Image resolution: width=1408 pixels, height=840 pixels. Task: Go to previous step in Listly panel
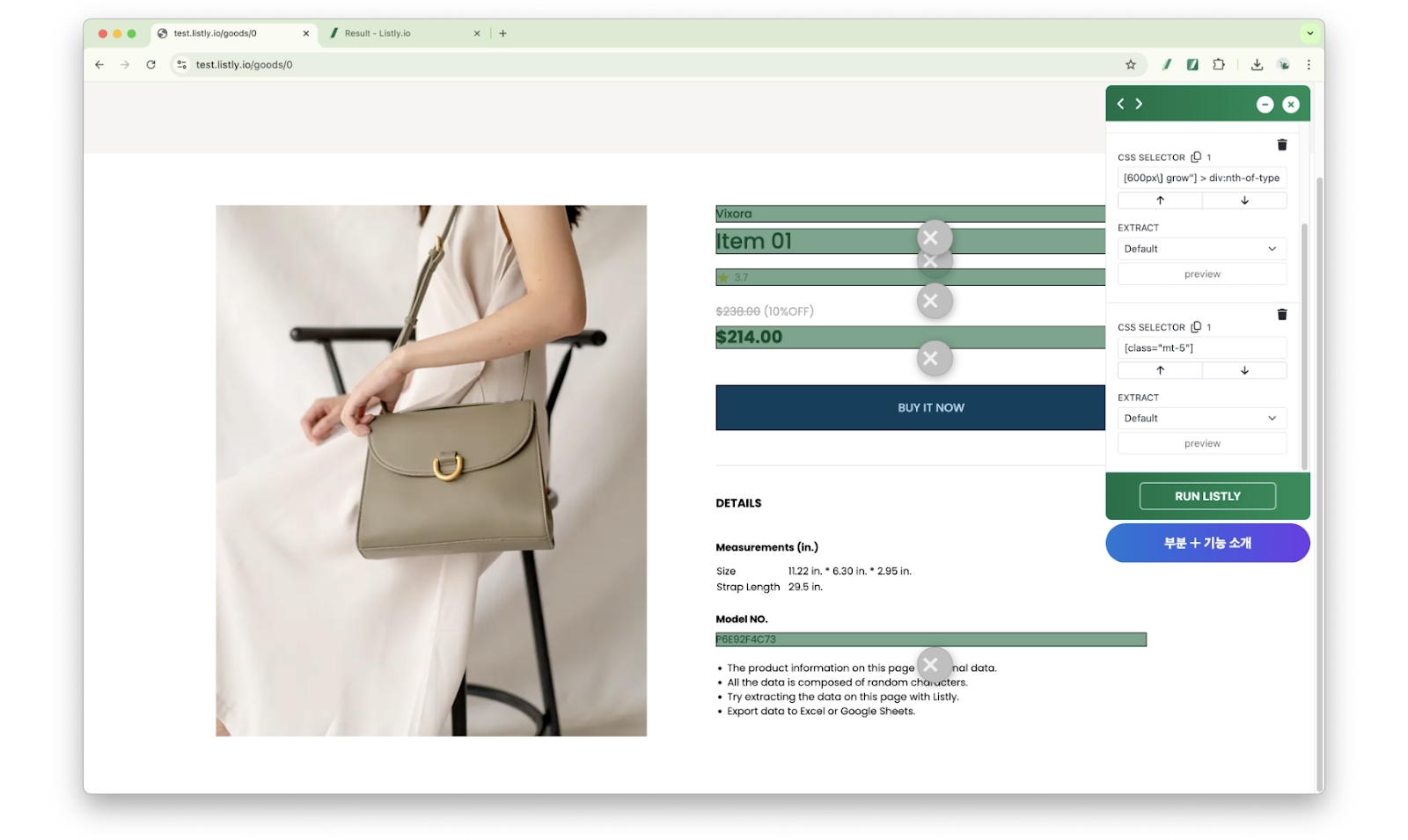click(x=1120, y=104)
